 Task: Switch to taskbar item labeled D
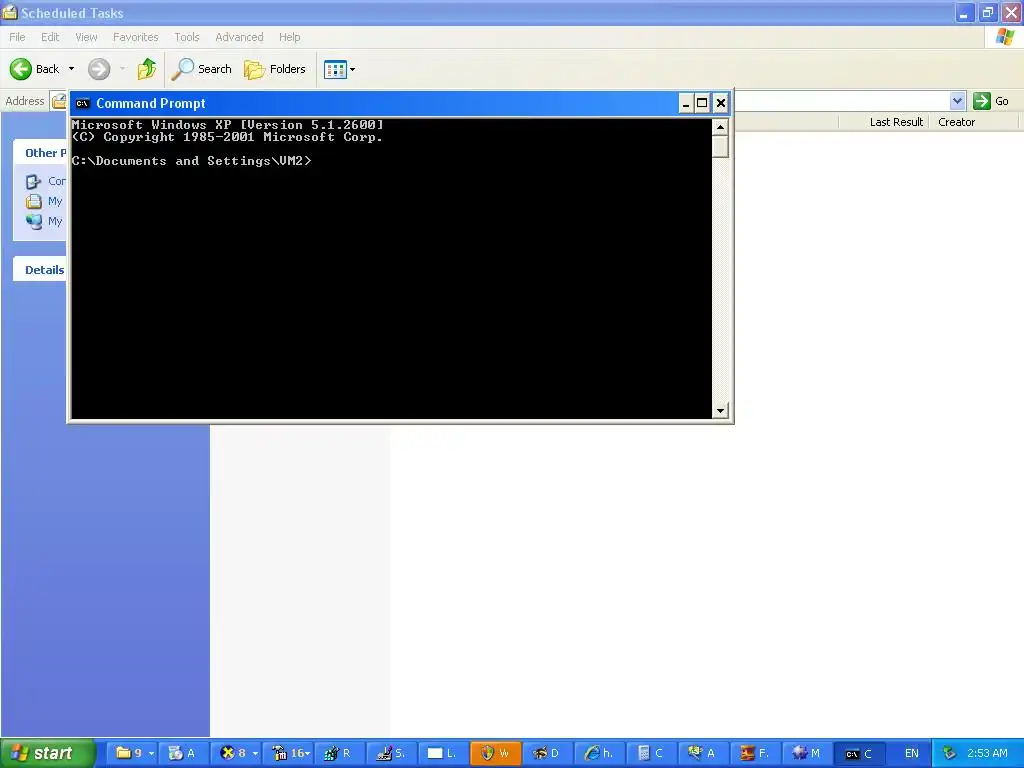[547, 754]
